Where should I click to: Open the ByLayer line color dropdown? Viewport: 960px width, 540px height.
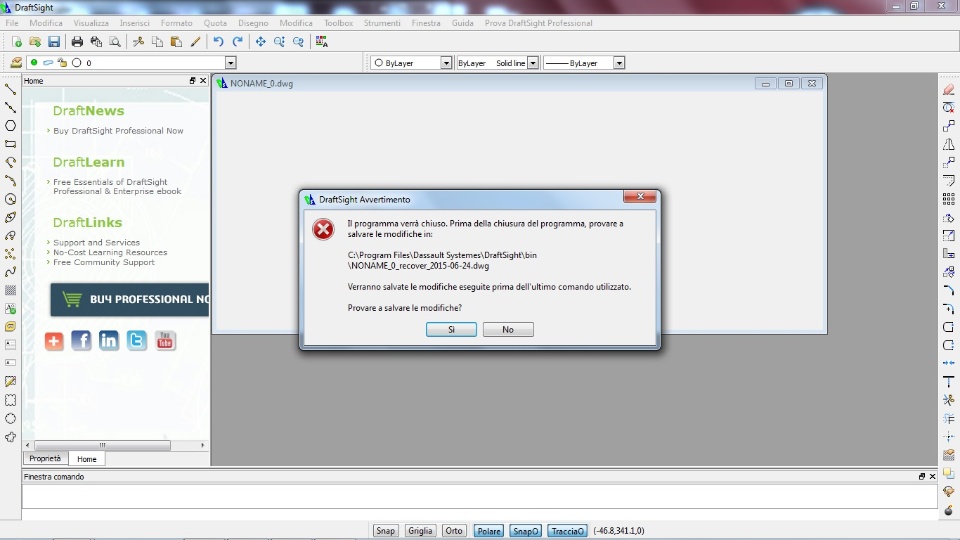point(446,62)
